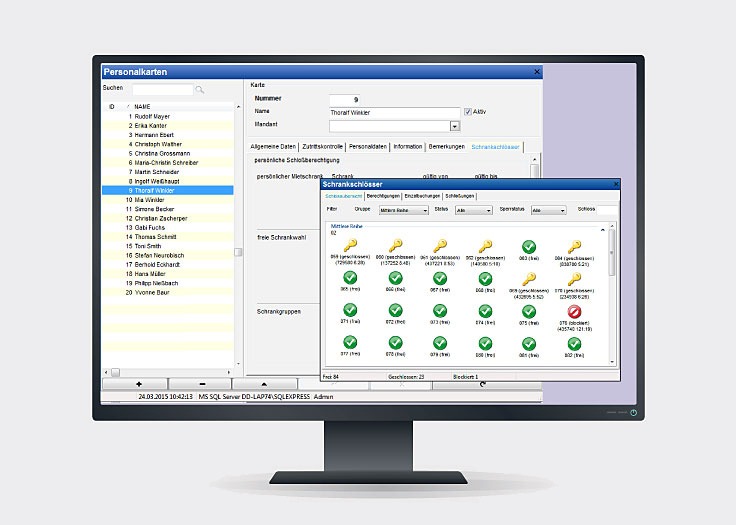This screenshot has width=736, height=525.
Task: Click the Schloss filter input field
Action: tap(606, 210)
